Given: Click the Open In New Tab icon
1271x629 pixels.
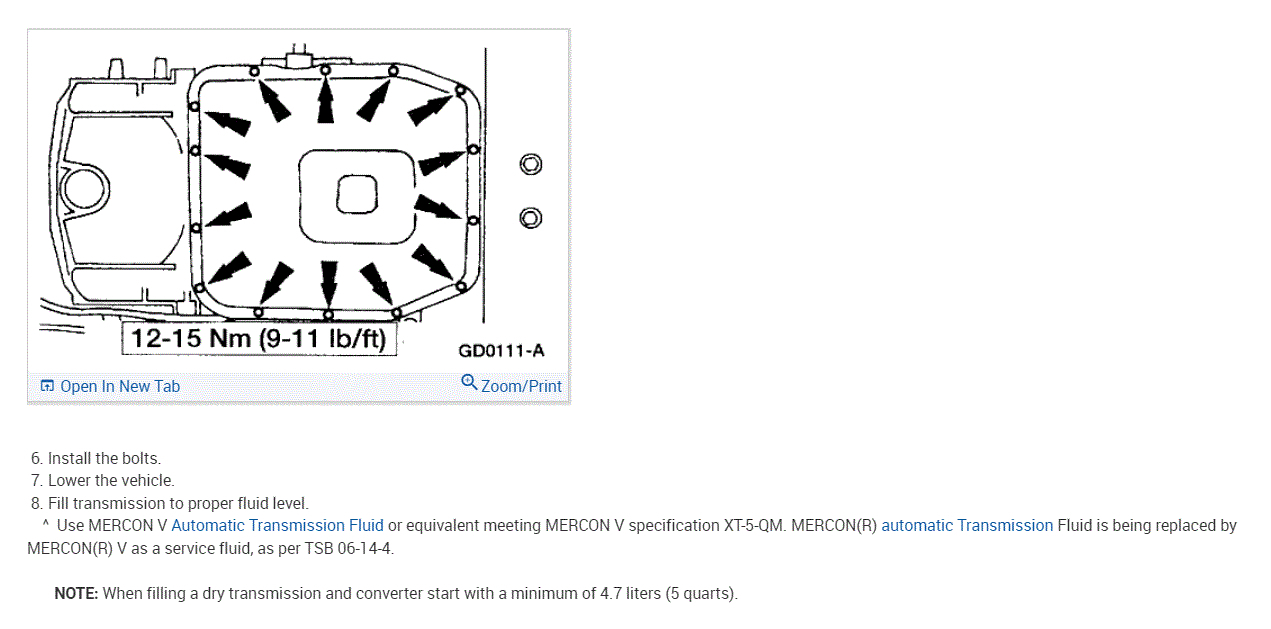Looking at the screenshot, I should pyautogui.click(x=47, y=386).
